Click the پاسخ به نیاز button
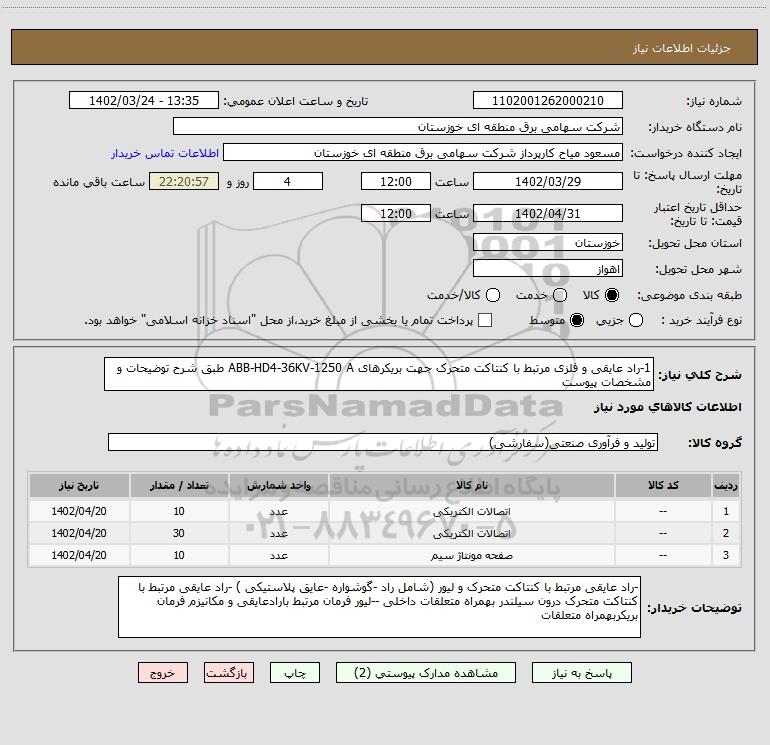 tap(582, 673)
